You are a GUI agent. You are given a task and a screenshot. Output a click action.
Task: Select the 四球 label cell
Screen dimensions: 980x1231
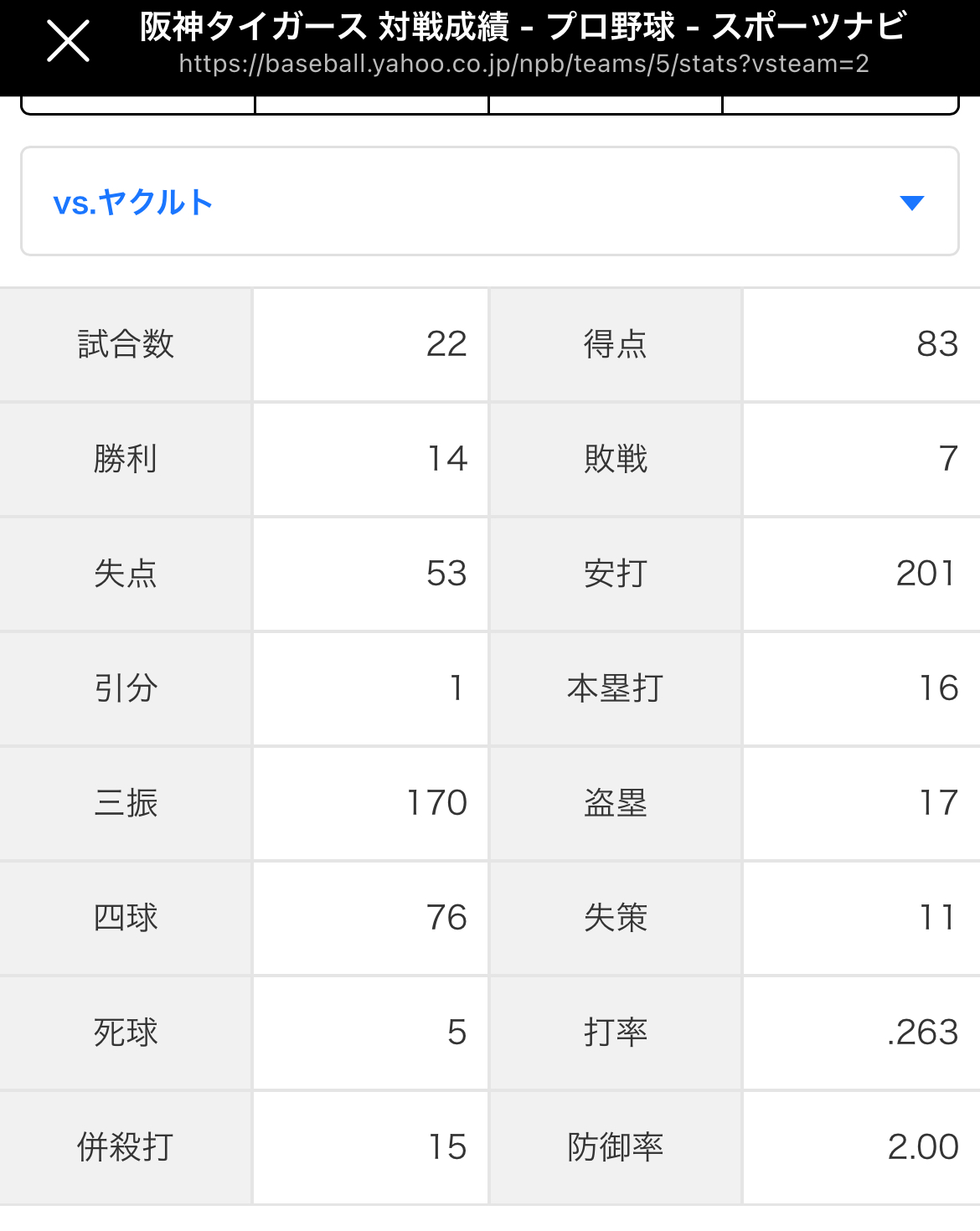tap(126, 918)
